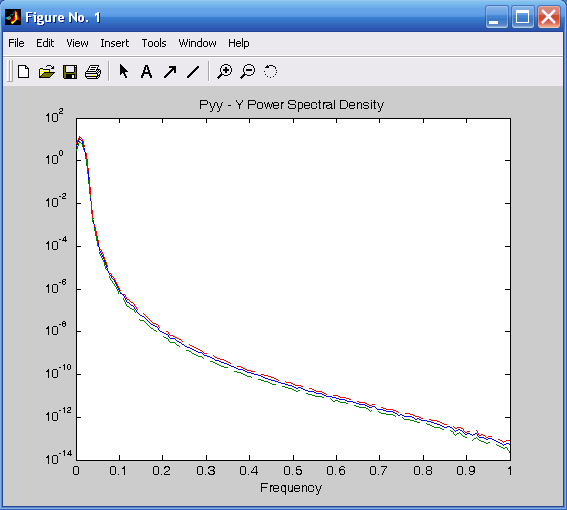Maximize the Figure No. 1 window
The width and height of the screenshot is (567, 510).
pyautogui.click(x=523, y=17)
